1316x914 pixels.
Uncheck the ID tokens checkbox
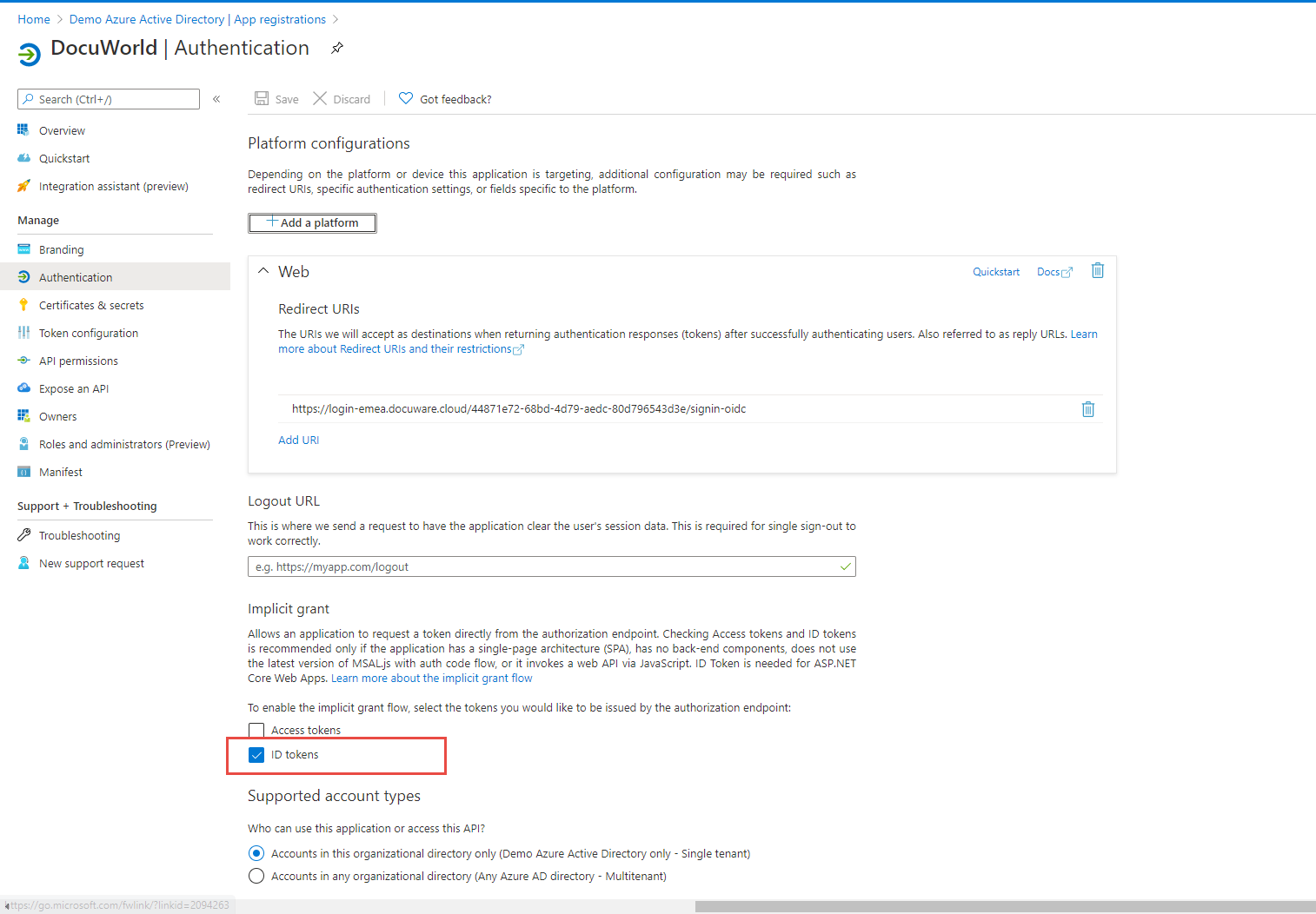256,754
